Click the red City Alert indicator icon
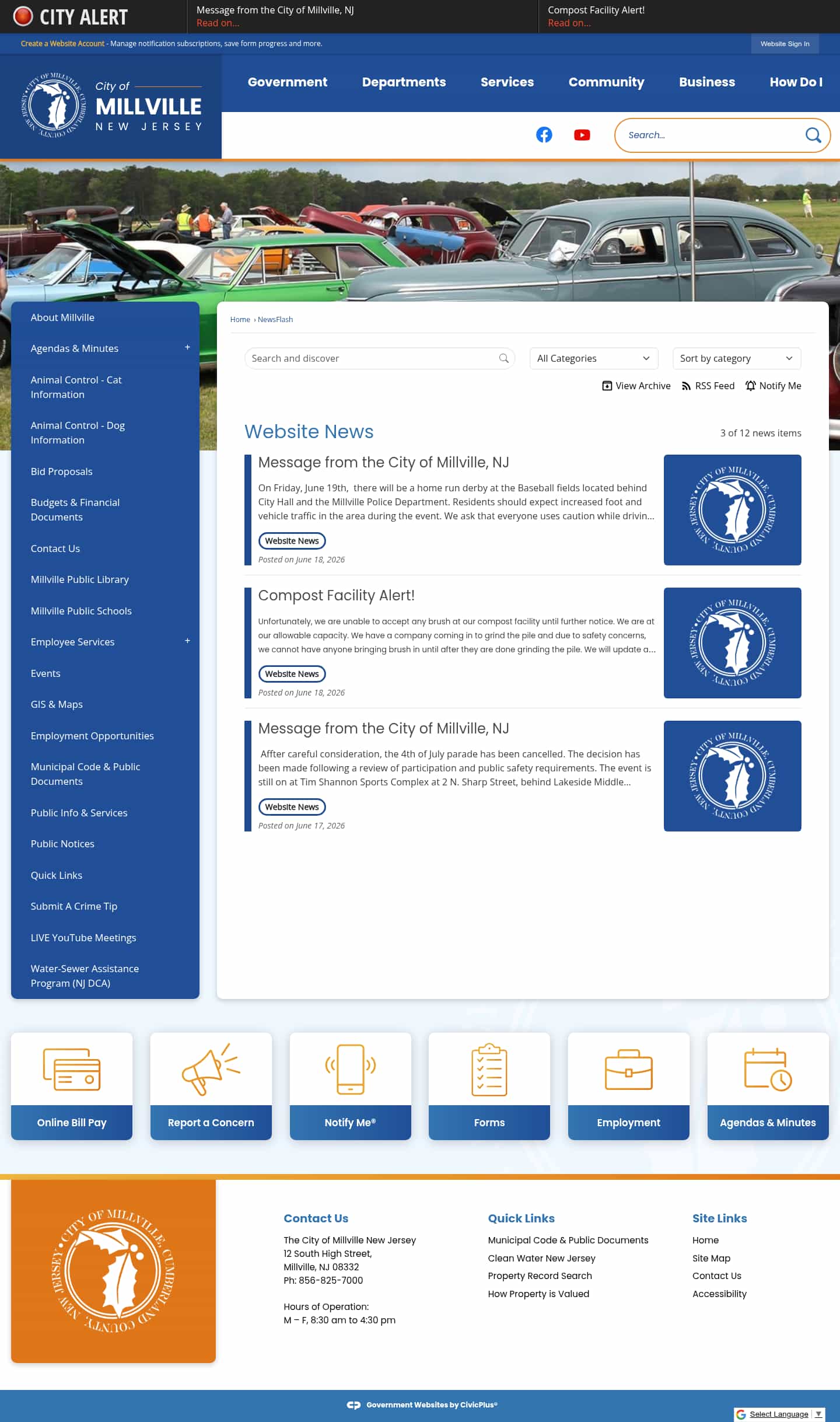 pos(23,16)
